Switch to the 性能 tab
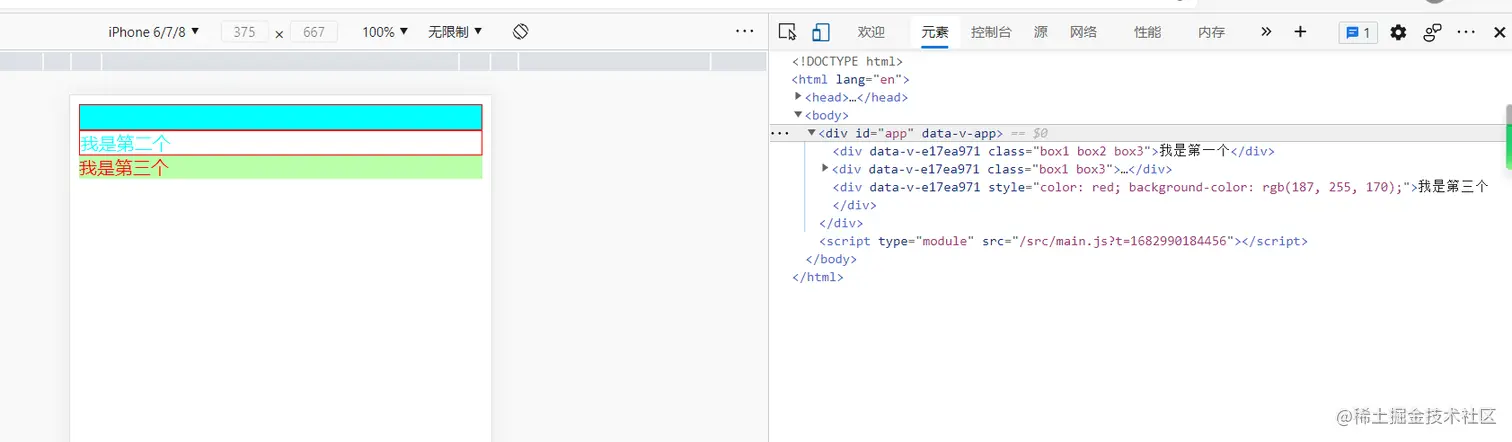Screen dimensions: 1512x442 1147,32
